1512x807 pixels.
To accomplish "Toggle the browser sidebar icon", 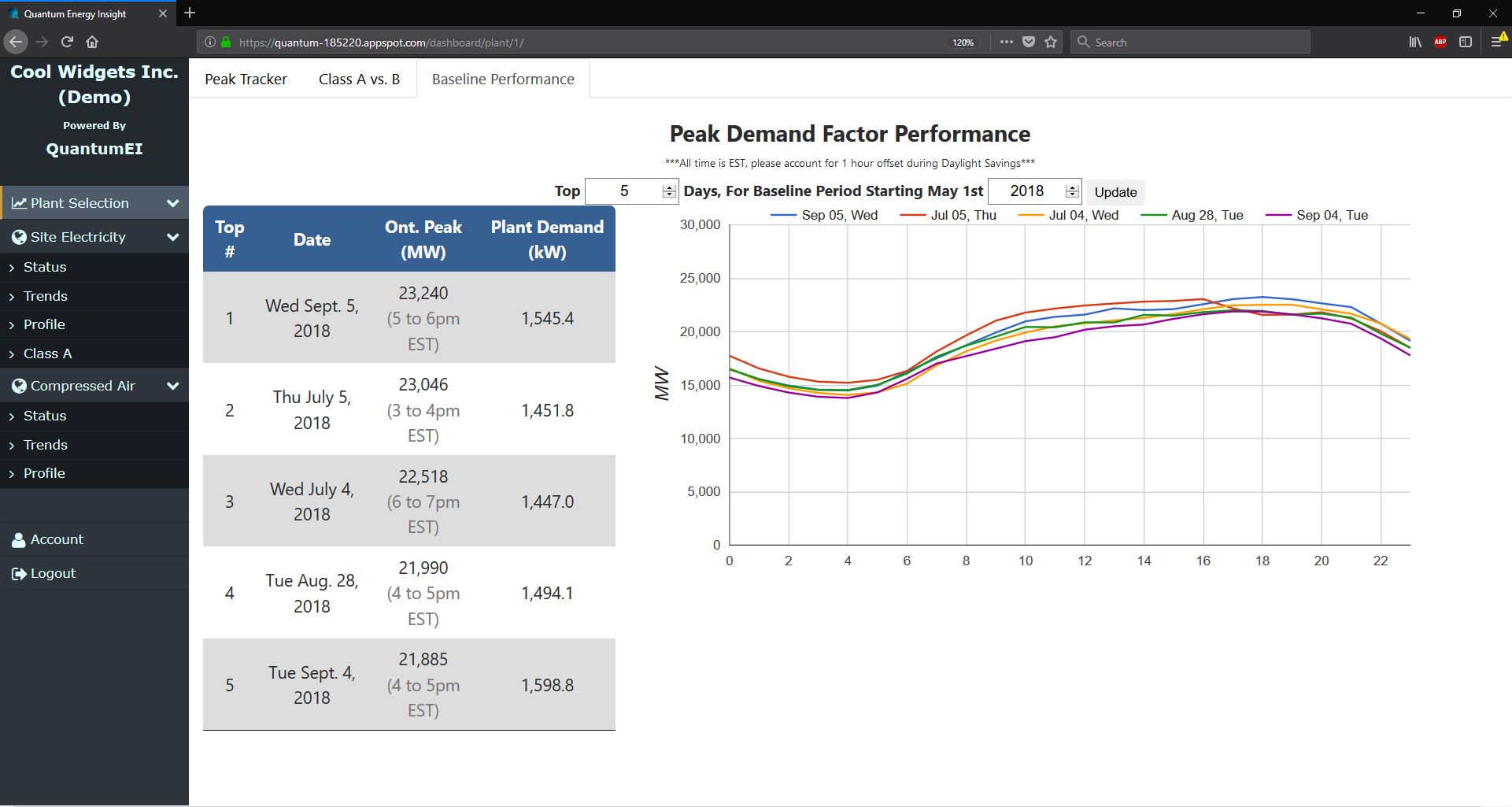I will tap(1466, 43).
